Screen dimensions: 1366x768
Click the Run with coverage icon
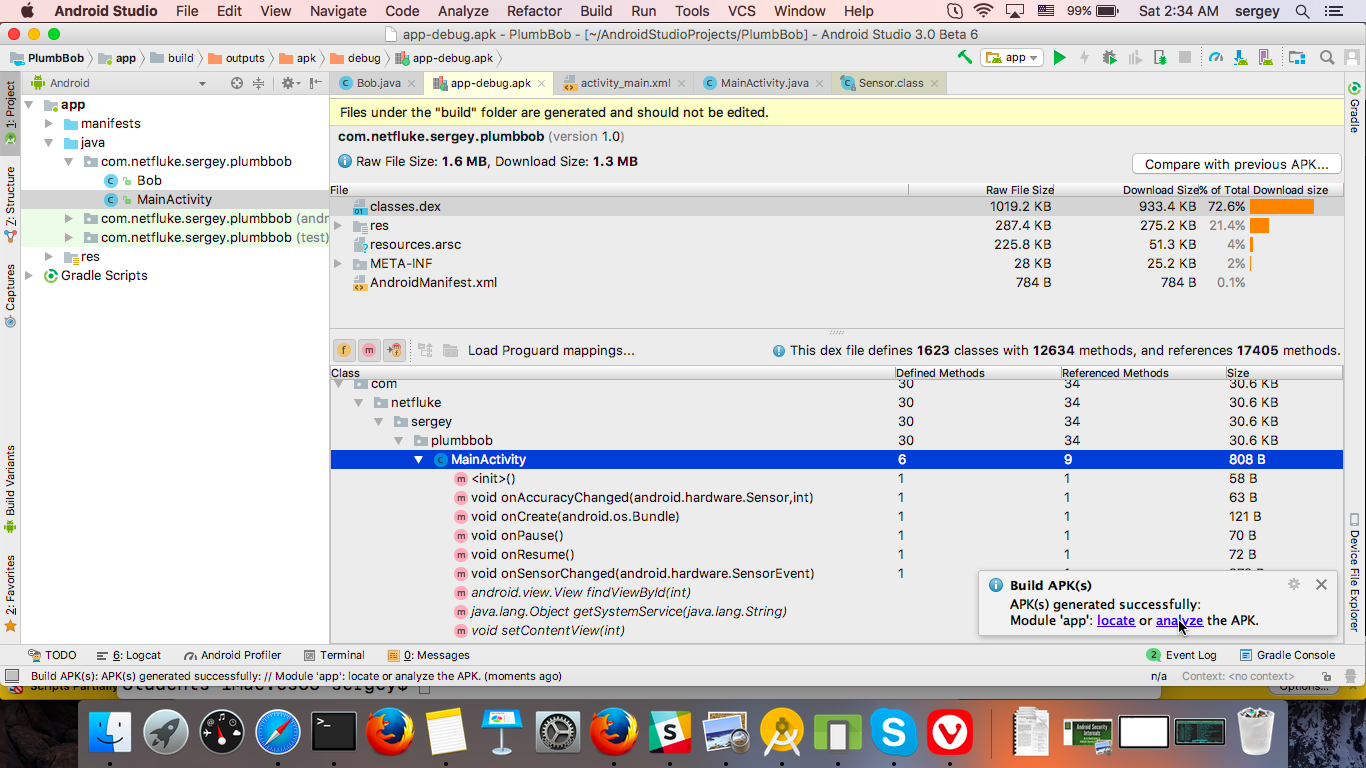pos(1135,58)
